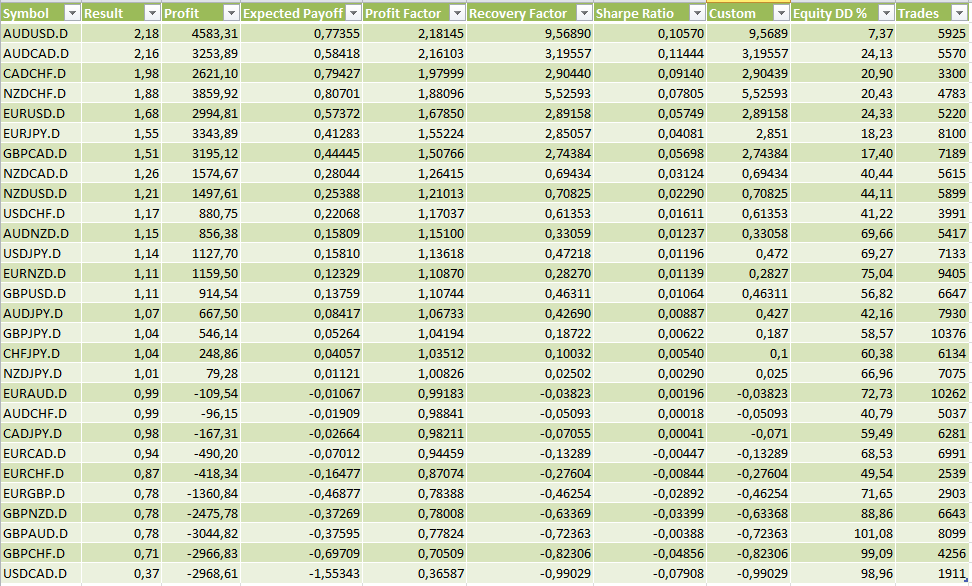Select equity drawdown value 101,08

[843, 533]
